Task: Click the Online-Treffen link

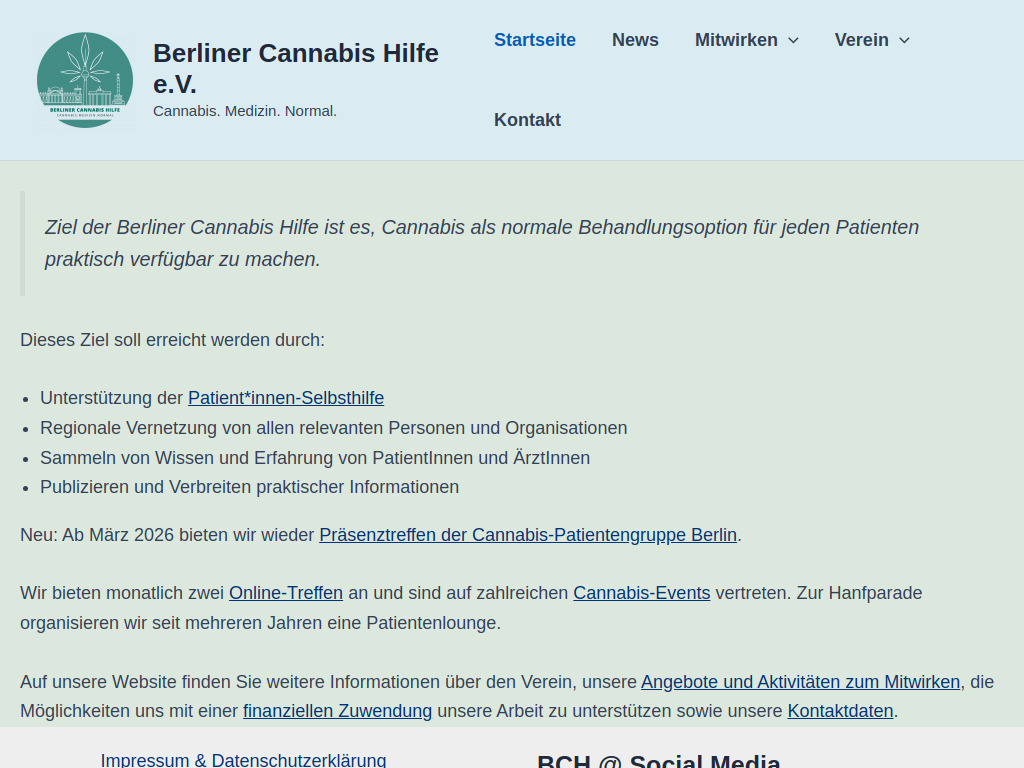Action: [285, 593]
